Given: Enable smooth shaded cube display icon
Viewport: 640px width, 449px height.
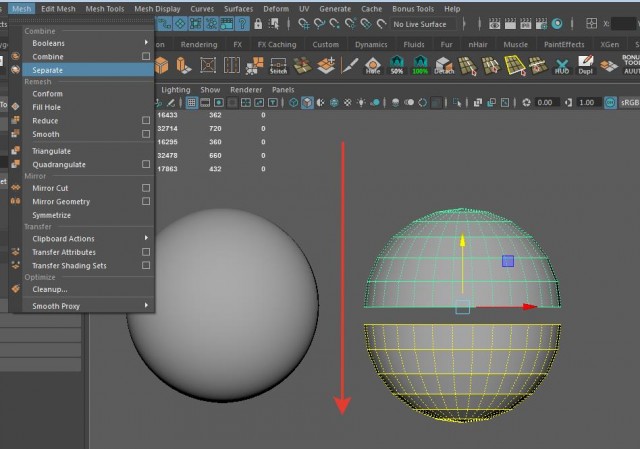Looking at the screenshot, I should [307, 102].
